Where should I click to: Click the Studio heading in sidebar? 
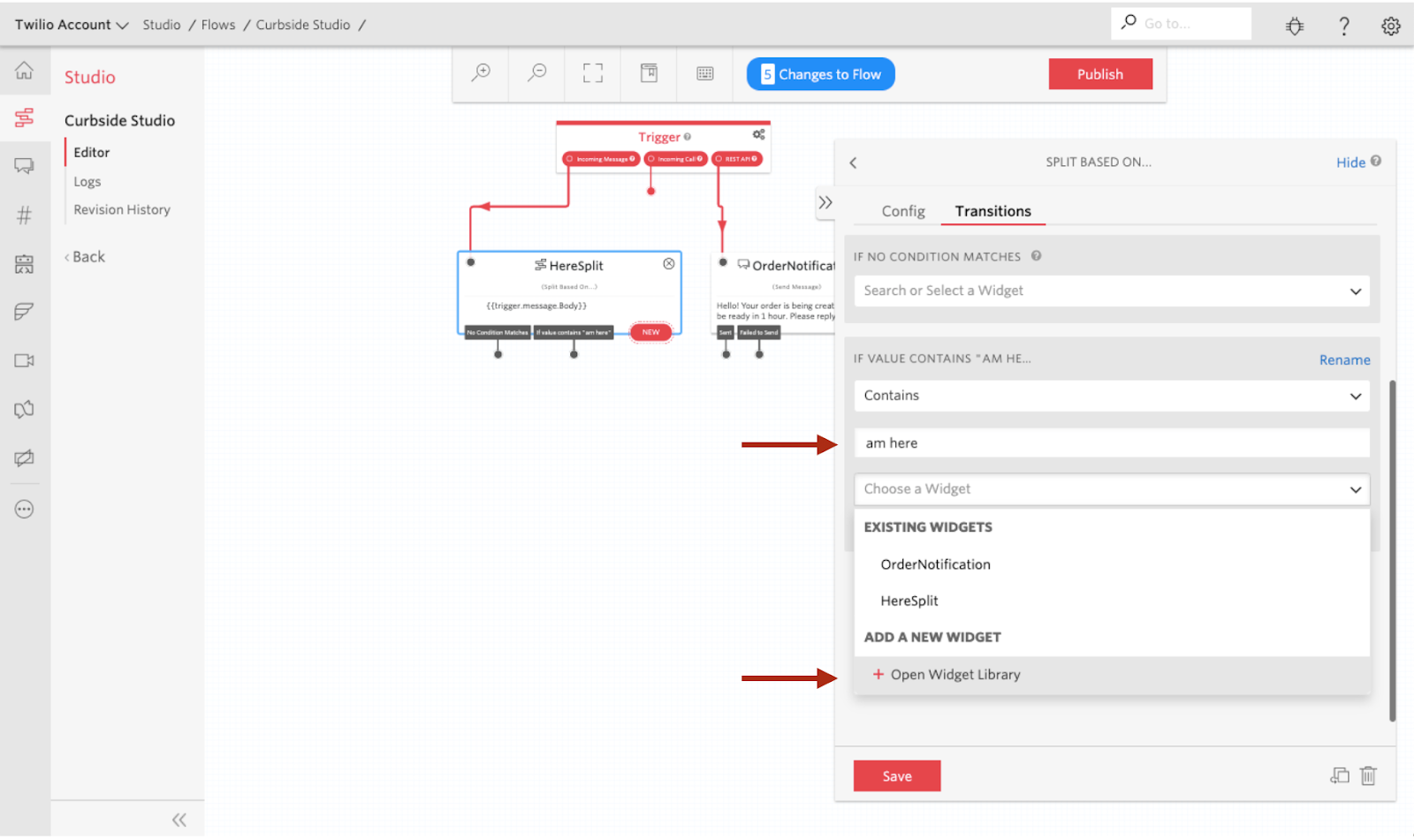[x=89, y=77]
